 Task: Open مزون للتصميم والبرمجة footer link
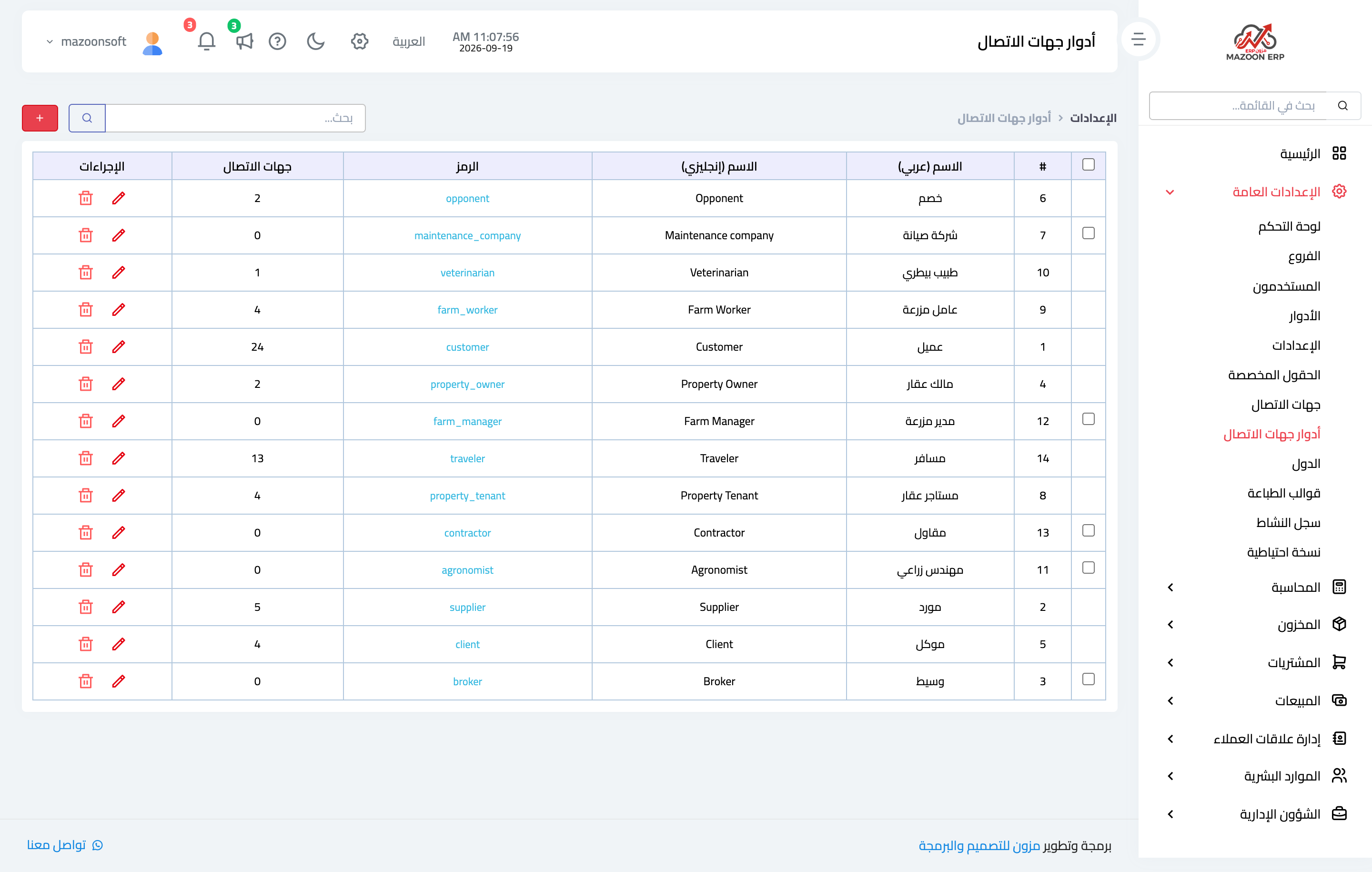tap(979, 846)
